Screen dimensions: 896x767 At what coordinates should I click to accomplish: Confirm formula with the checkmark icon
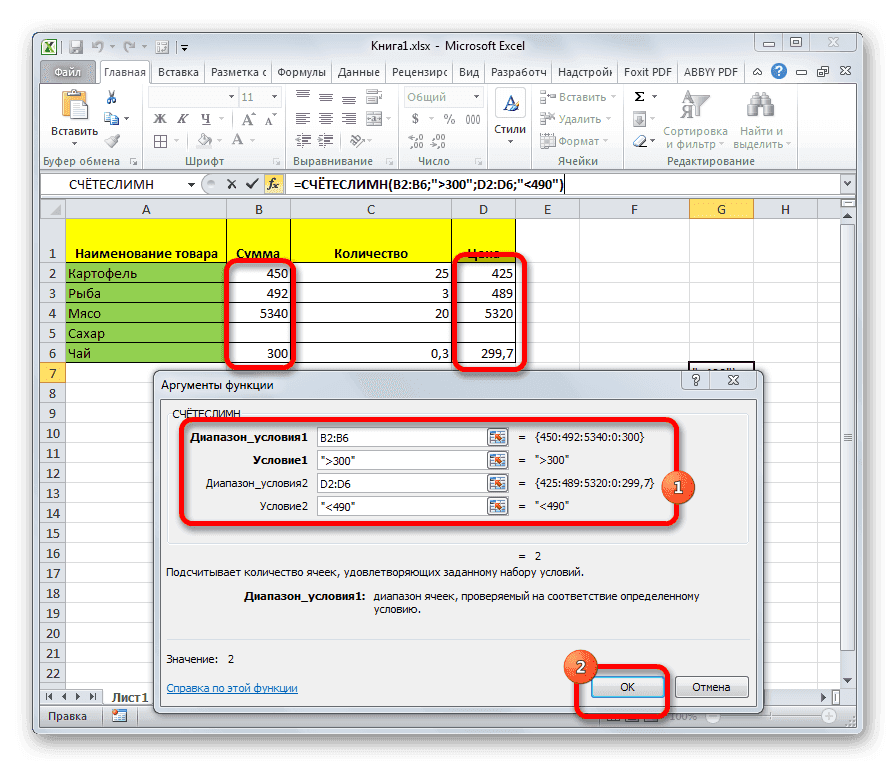click(x=252, y=183)
